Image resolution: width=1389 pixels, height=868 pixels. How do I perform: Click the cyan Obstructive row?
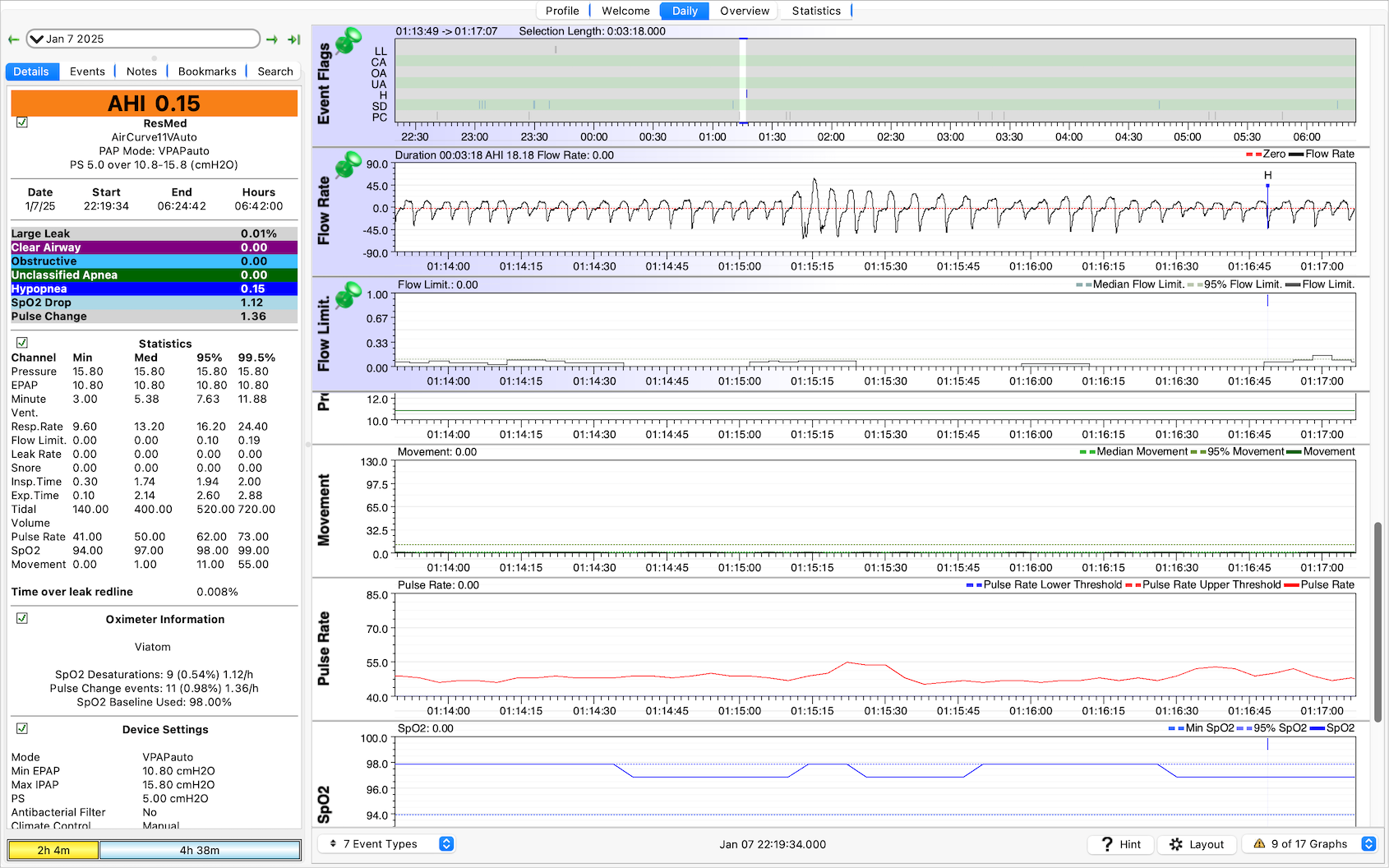click(x=154, y=261)
